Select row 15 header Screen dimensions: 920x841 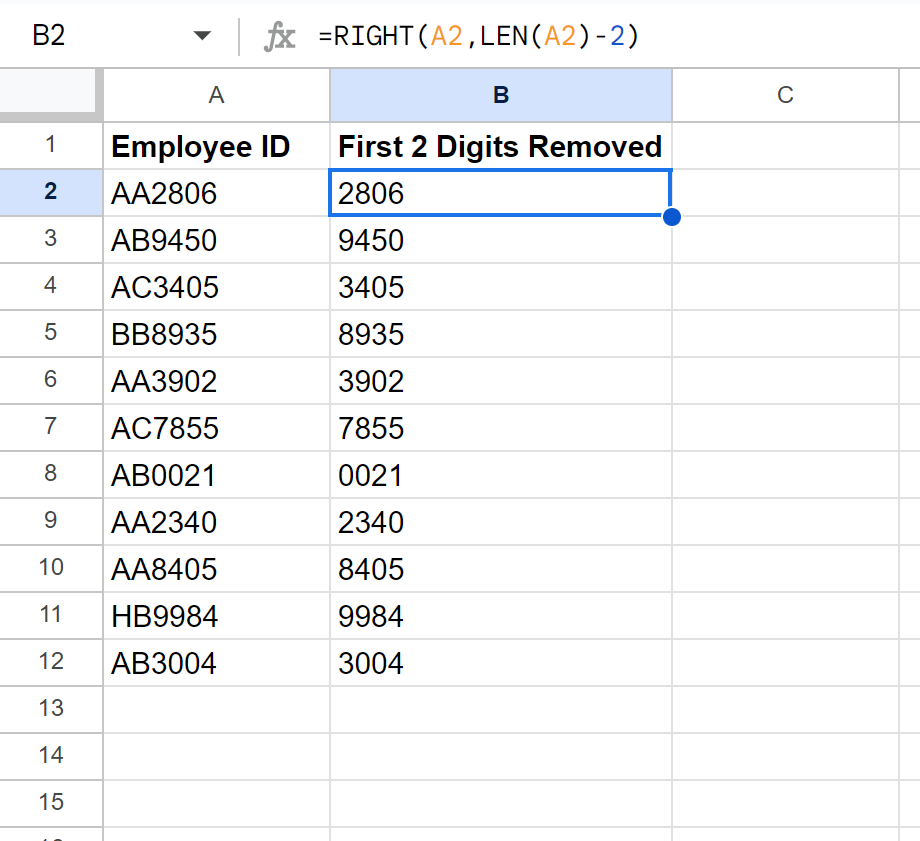51,803
